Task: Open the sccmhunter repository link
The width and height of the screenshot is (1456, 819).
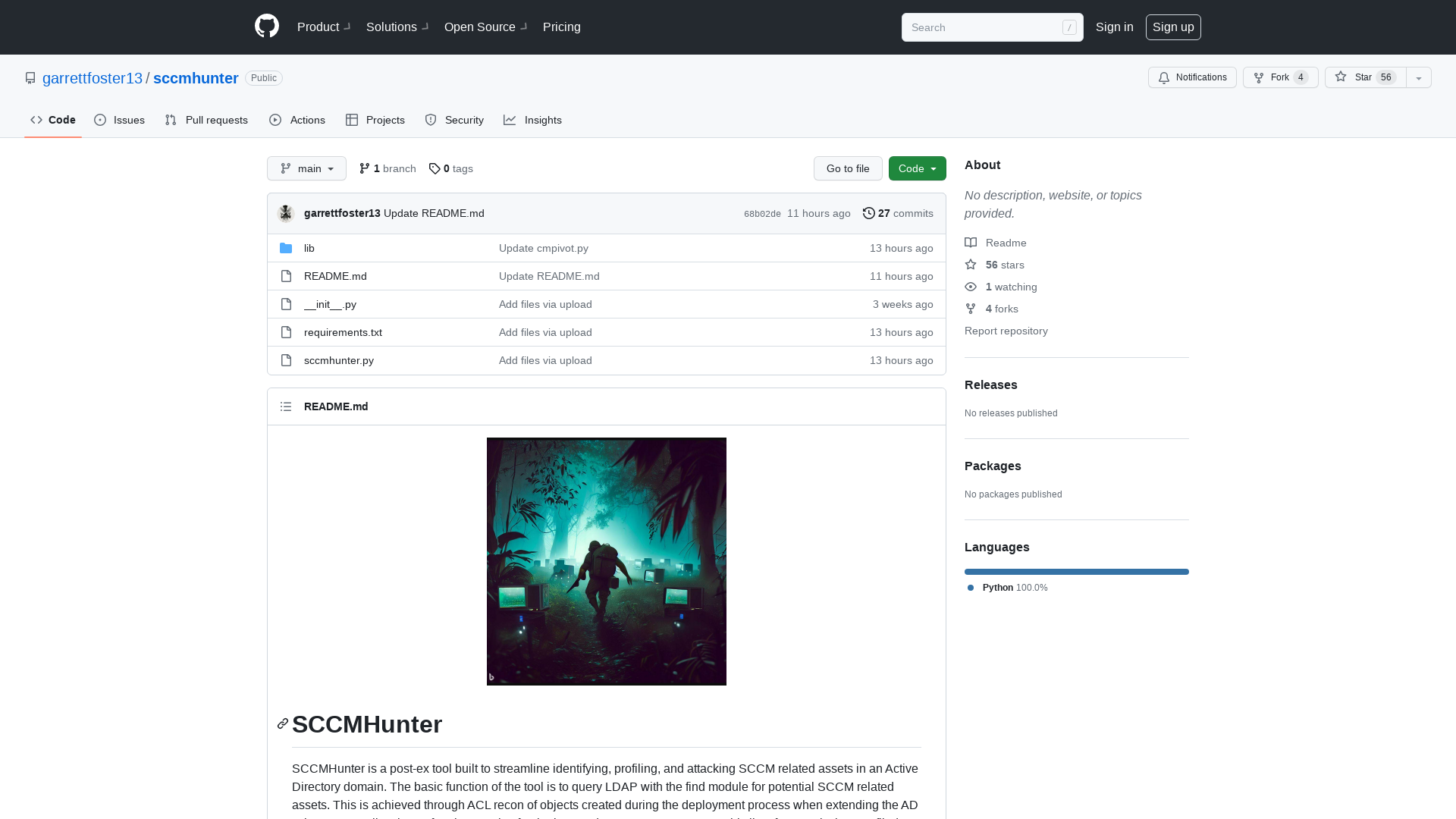Action: click(196, 78)
